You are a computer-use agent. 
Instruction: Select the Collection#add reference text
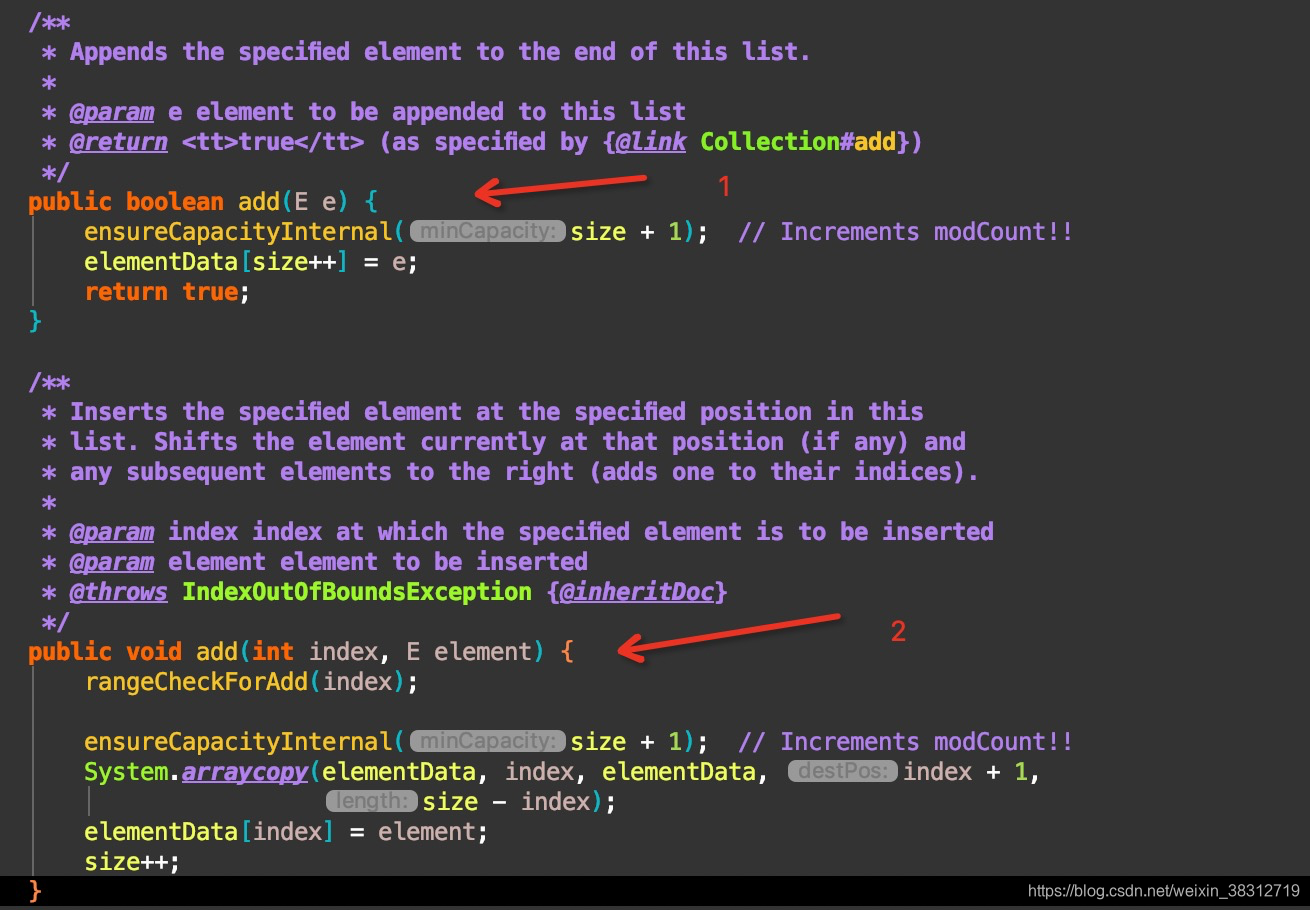798,142
